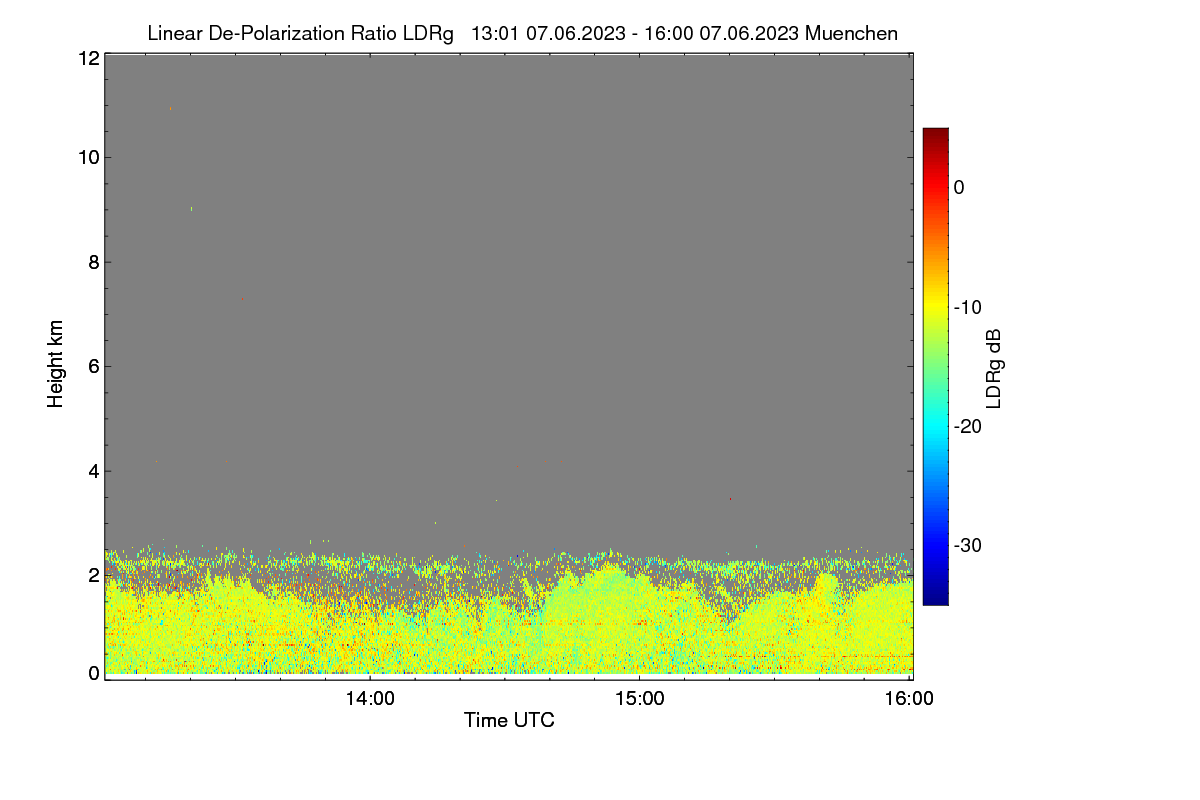Click the station name 'Muenchen' in title
The image size is (1200, 800).
click(x=851, y=34)
